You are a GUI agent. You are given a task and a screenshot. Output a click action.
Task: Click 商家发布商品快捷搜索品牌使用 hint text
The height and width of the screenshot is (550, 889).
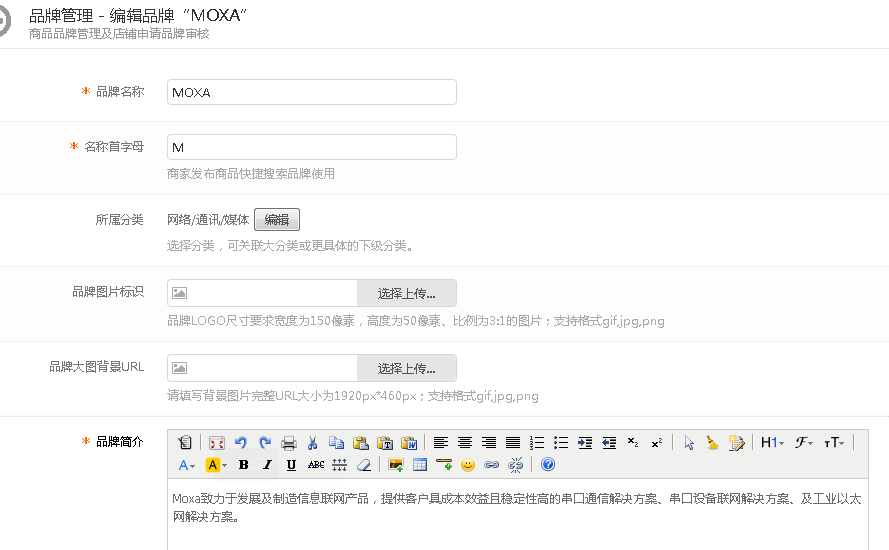251,174
